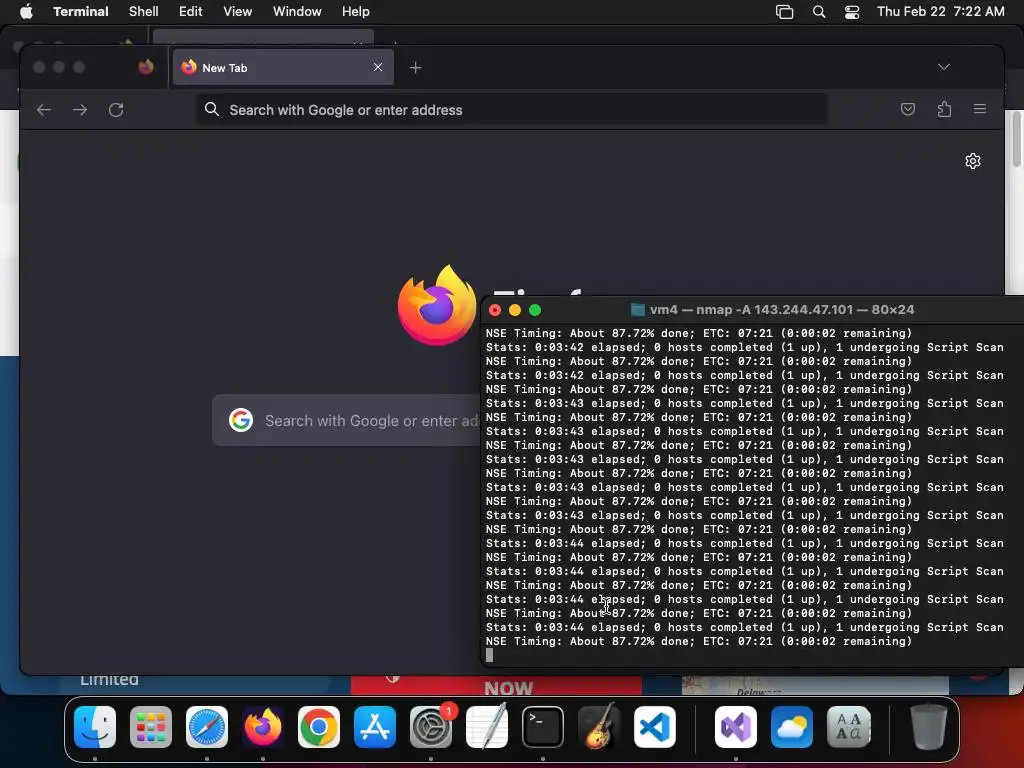
Task: Click the terminal cursor block on last line
Action: 490,655
